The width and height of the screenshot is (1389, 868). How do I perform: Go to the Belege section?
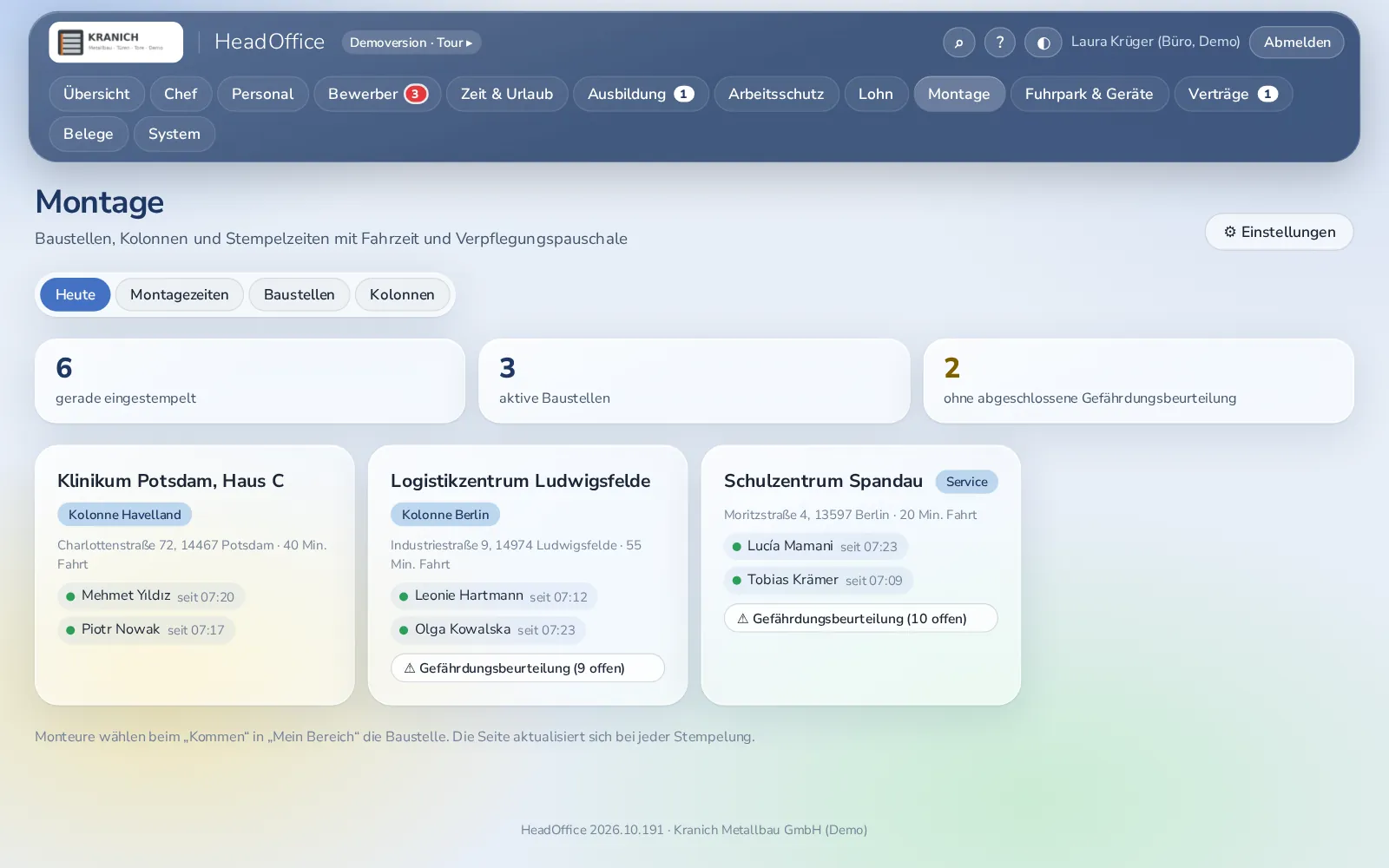click(89, 134)
